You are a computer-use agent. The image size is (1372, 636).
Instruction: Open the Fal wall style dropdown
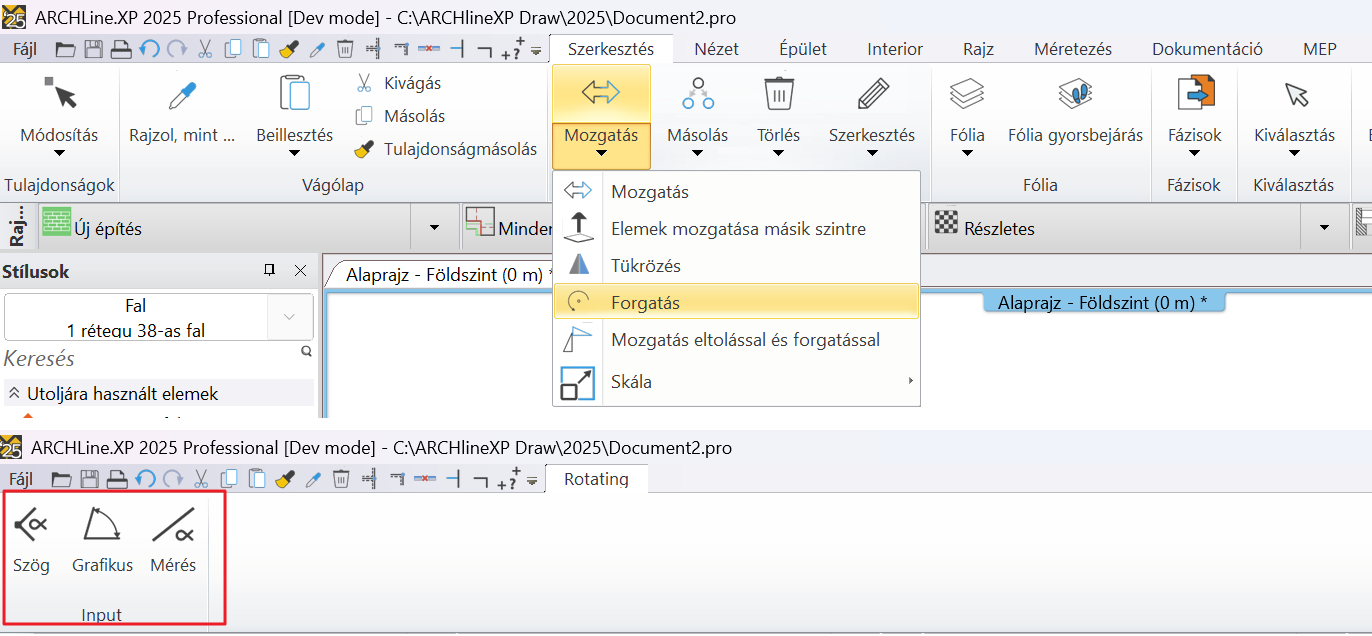(x=290, y=317)
